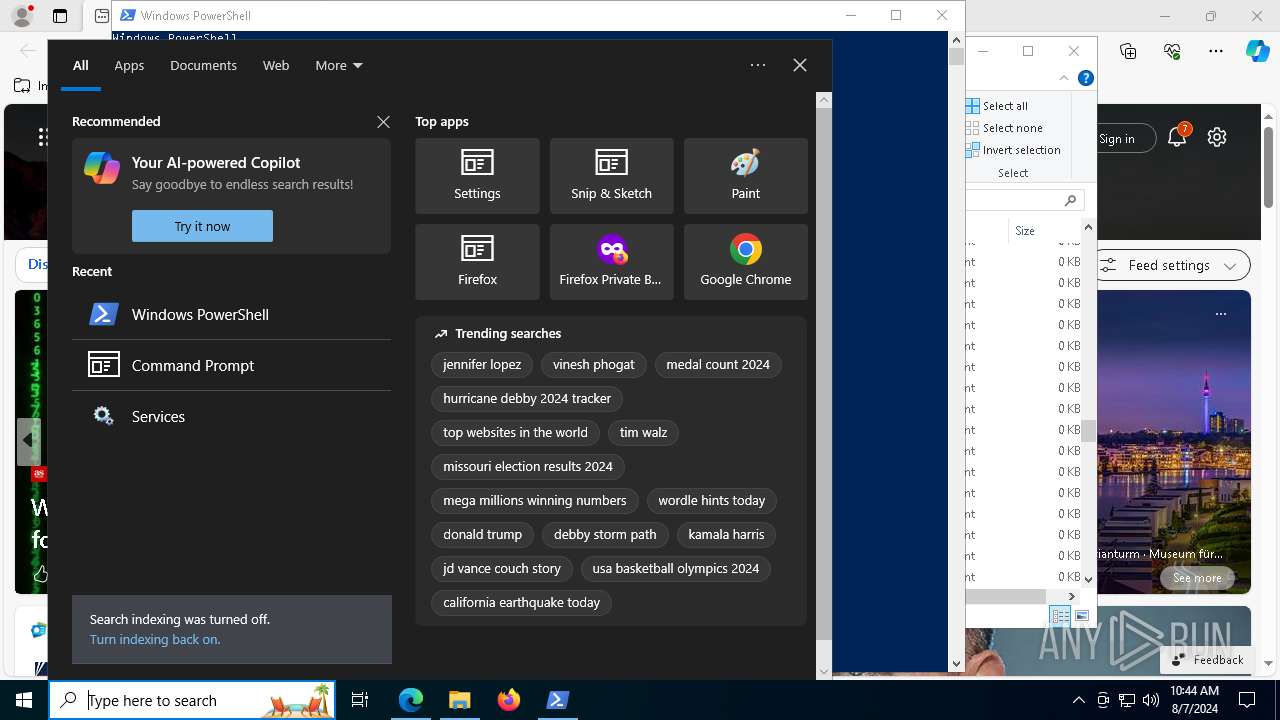The image size is (1280, 720).
Task: Open Firefox from taskbar
Action: click(509, 700)
